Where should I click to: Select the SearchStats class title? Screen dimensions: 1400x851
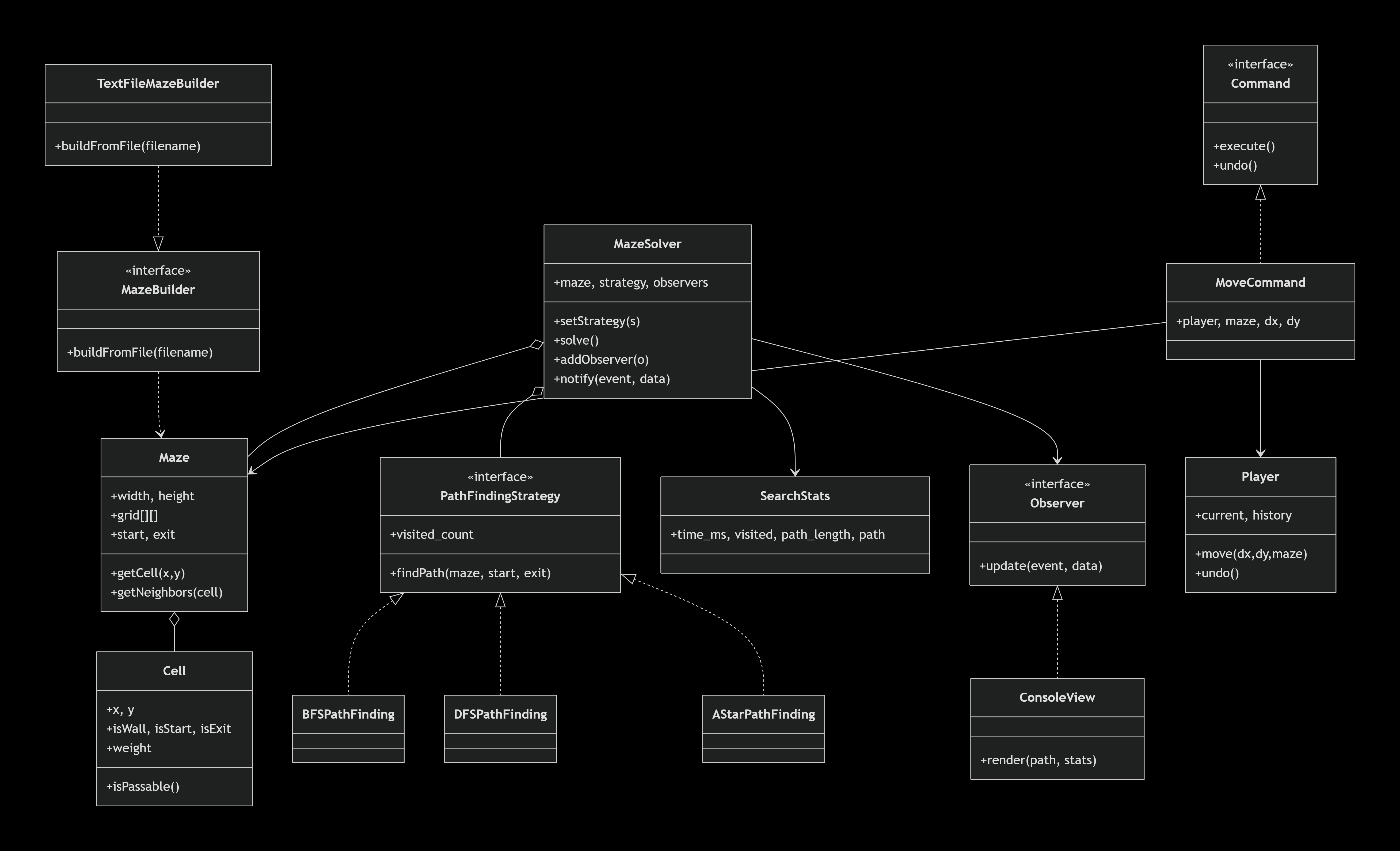pyautogui.click(x=795, y=496)
